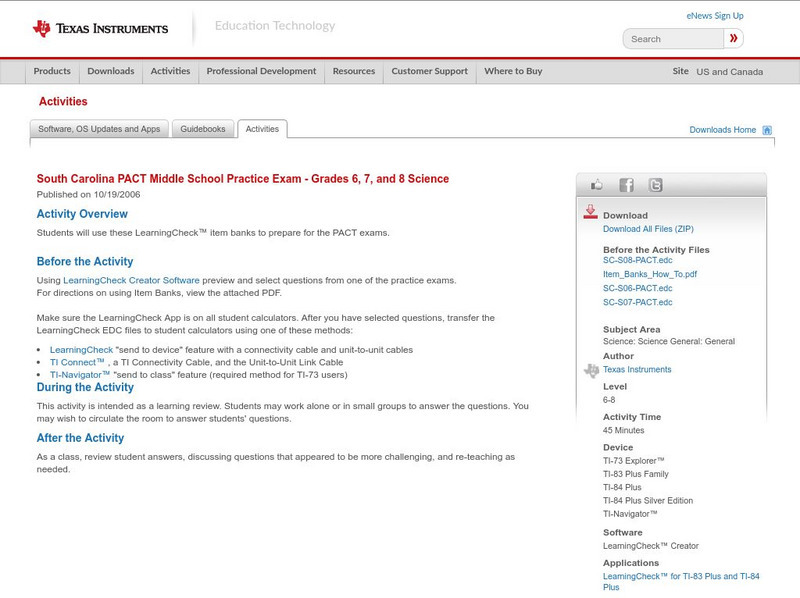Viewport: 800px width, 598px height.
Task: Share the activity on Facebook
Action: pos(626,184)
